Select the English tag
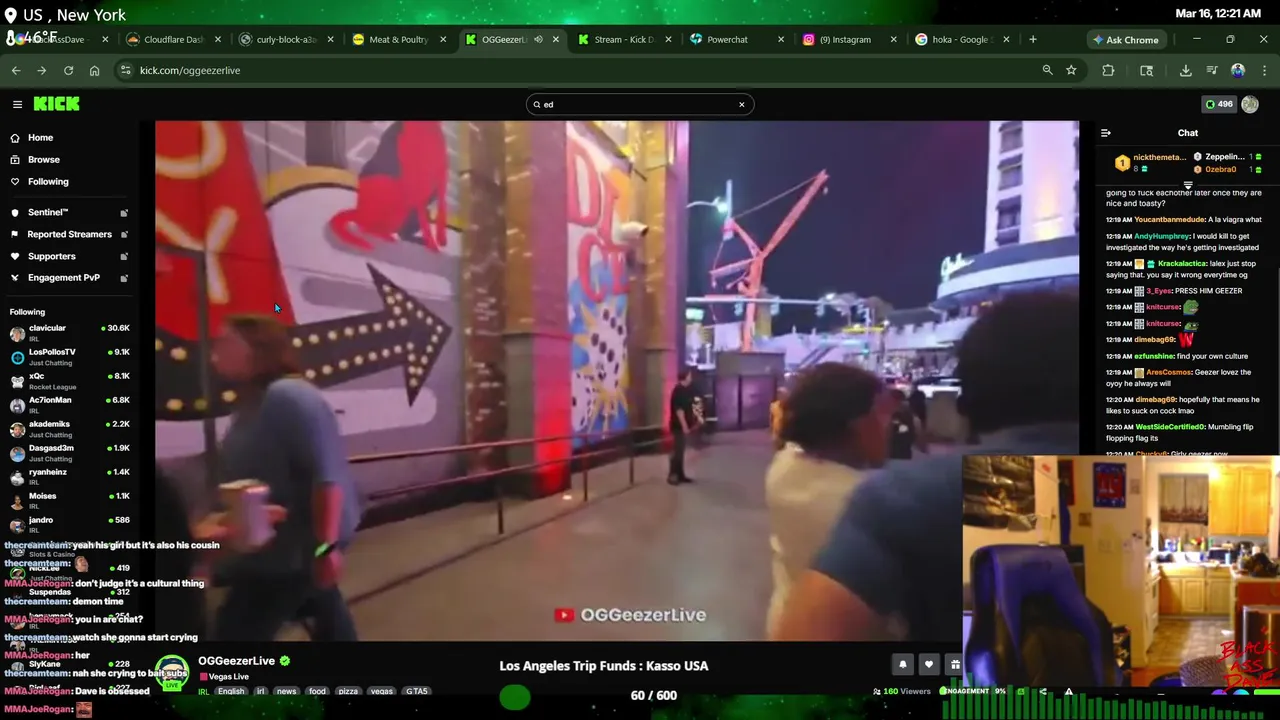This screenshot has width=1280, height=720. pos(231,691)
